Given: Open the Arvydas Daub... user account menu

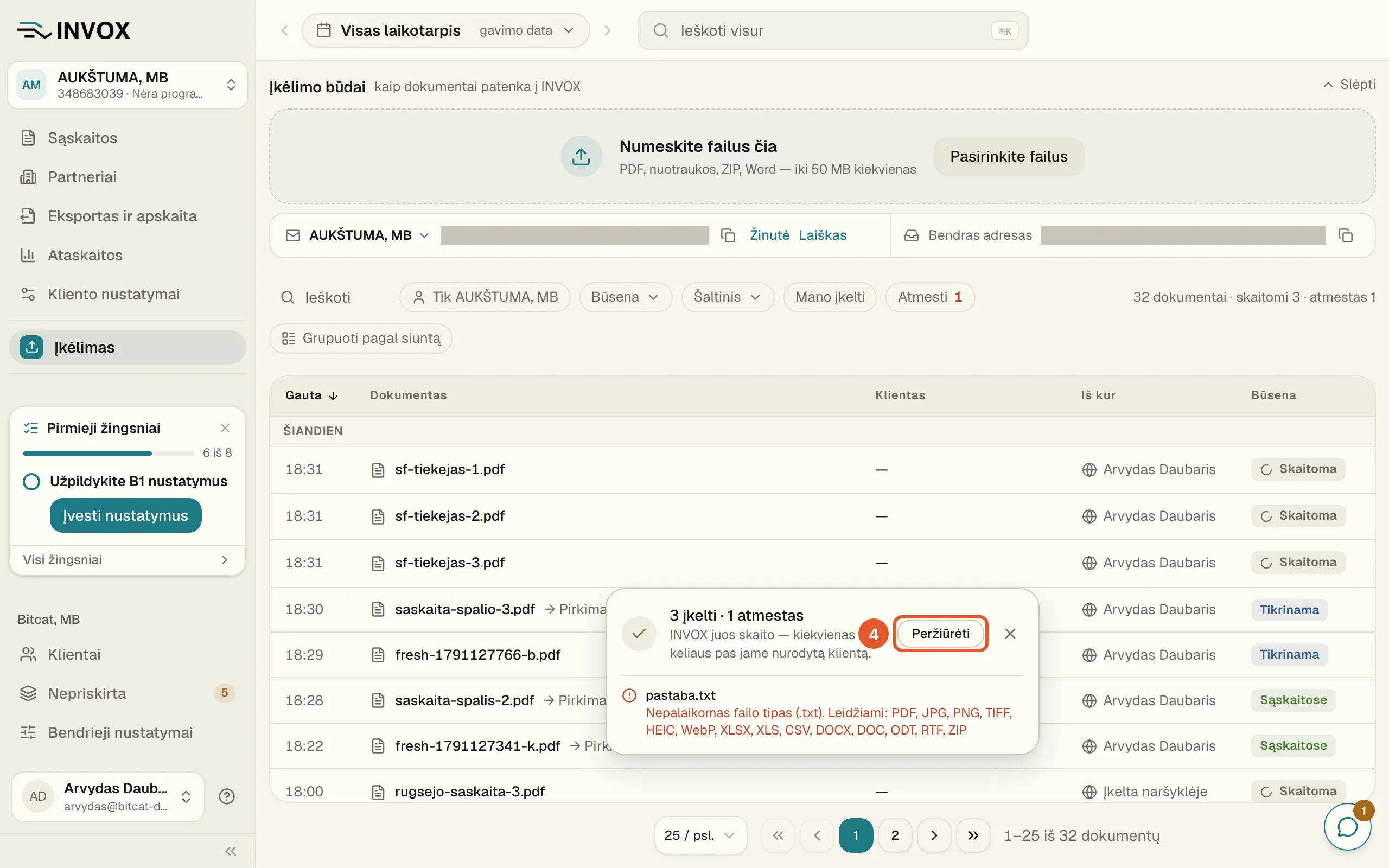Looking at the screenshot, I should click(108, 796).
